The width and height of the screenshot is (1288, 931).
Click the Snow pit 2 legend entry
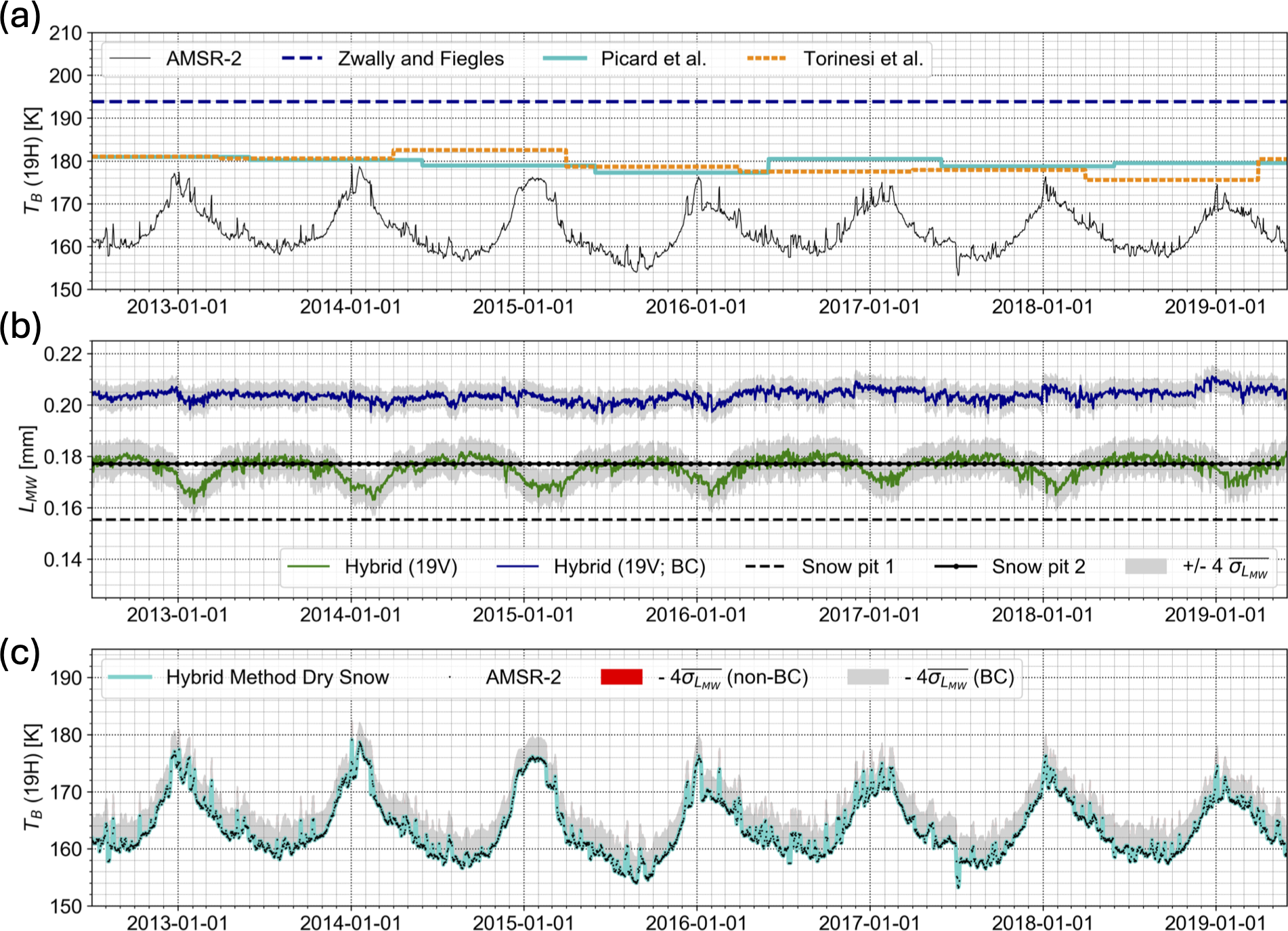point(1037,567)
